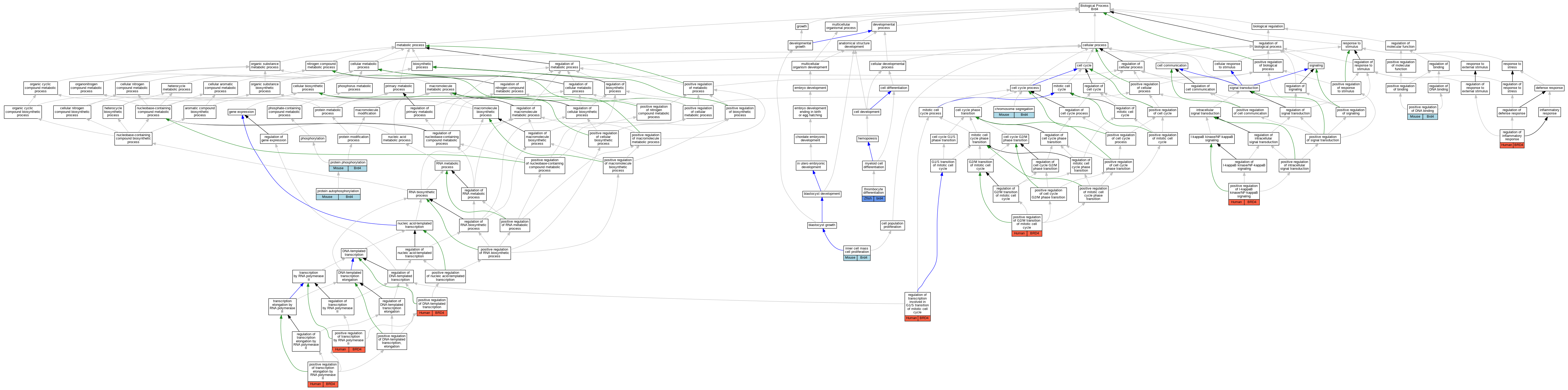Click the 'defense response' node
The width and height of the screenshot is (1568, 390).
tap(1550, 88)
